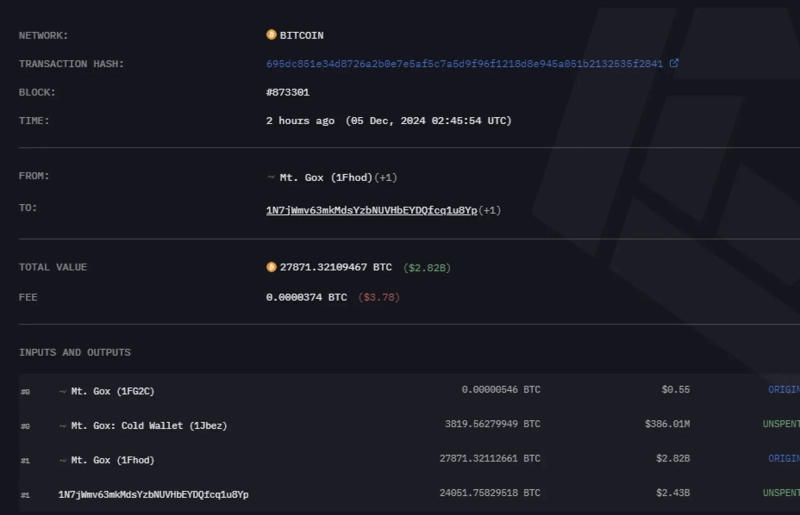Click the entity icon beside the From address
Image resolution: width=800 pixels, height=515 pixels.
tap(271, 177)
